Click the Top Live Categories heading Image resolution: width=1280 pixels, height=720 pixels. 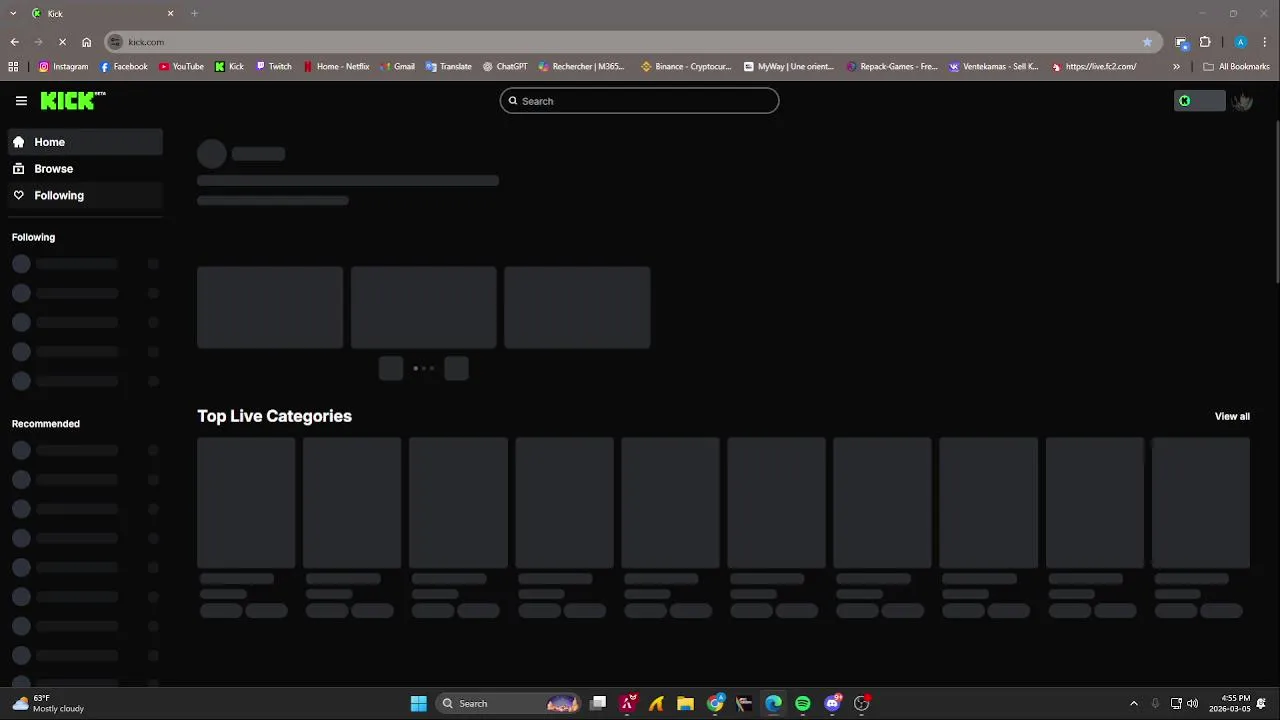pyautogui.click(x=274, y=416)
